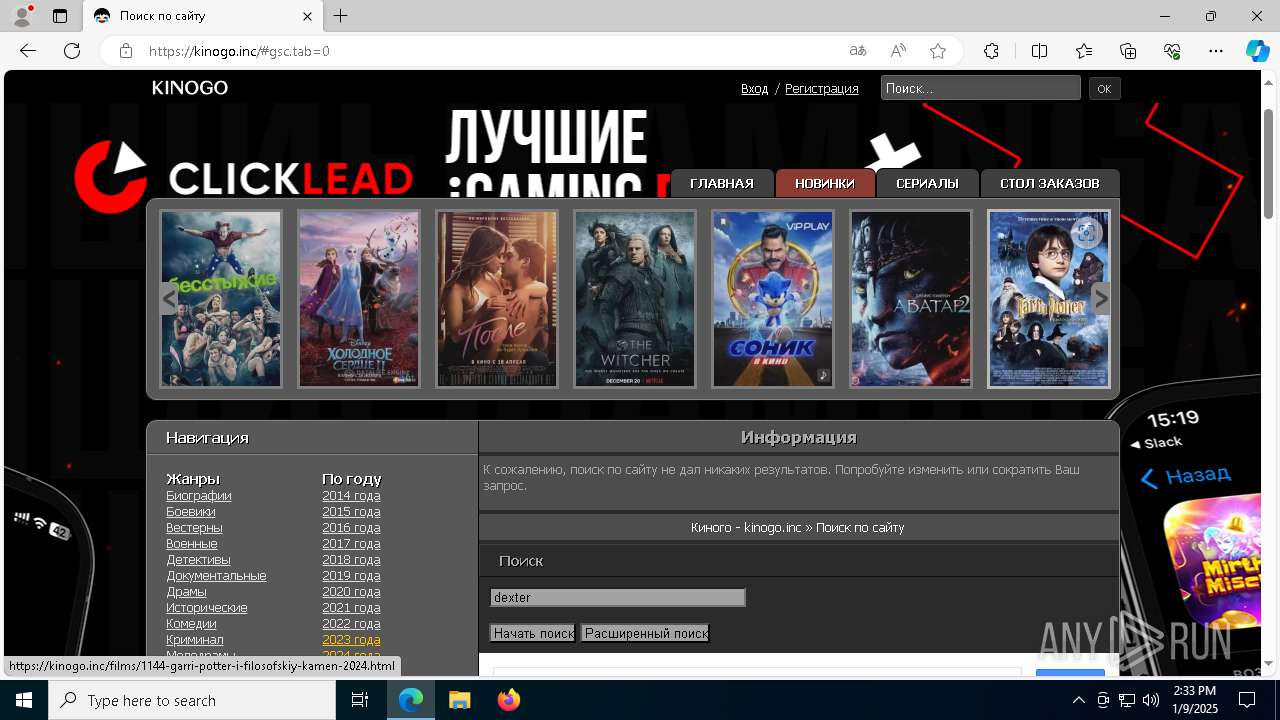The width and height of the screenshot is (1280, 720).
Task: Click the Регистрация link
Action: point(822,89)
